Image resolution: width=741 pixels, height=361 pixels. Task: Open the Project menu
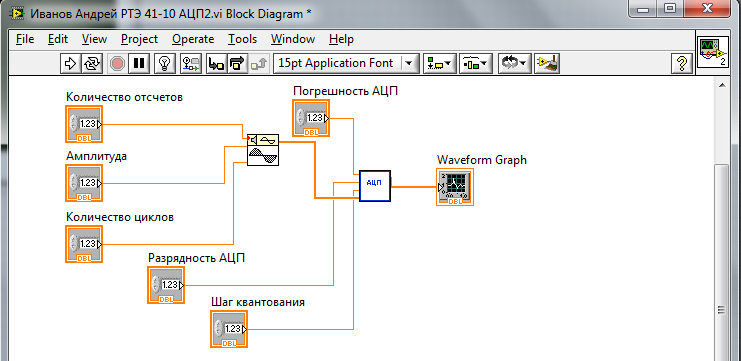point(139,39)
